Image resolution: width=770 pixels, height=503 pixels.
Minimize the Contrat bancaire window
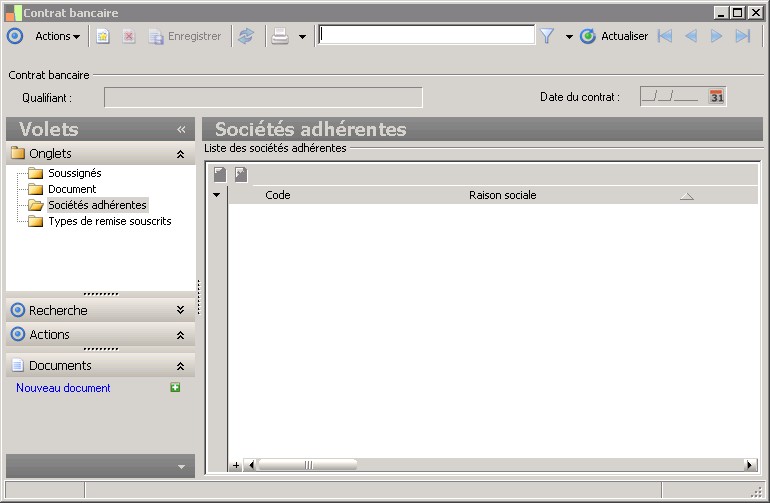tap(721, 13)
